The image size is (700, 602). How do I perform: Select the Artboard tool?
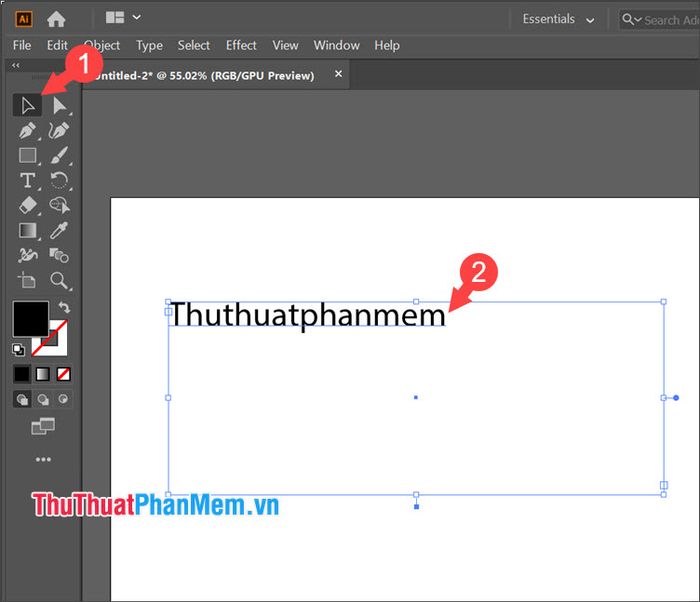(27, 280)
